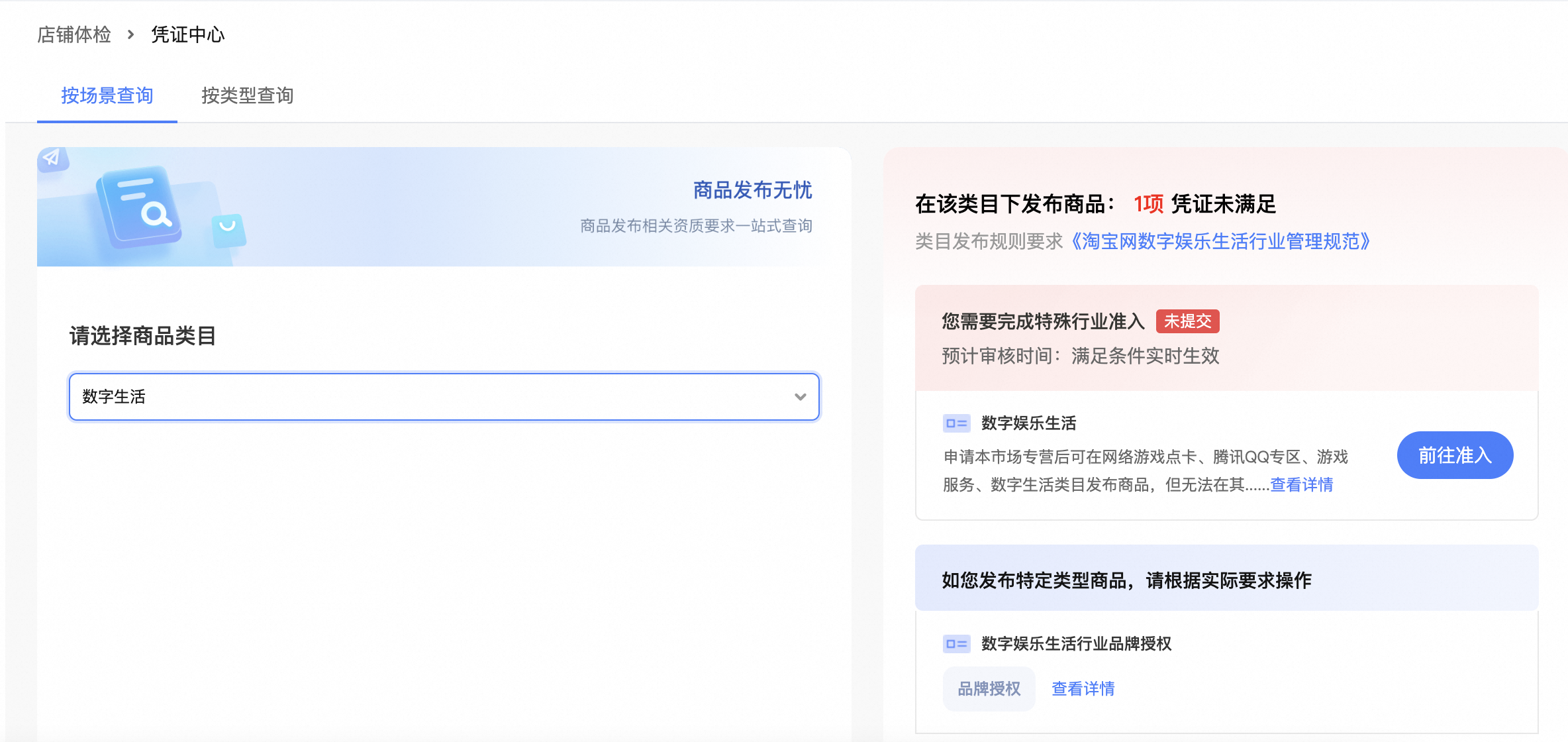The width and height of the screenshot is (1568, 742).
Task: Switch to the 按类型查询 tab
Action: (248, 95)
